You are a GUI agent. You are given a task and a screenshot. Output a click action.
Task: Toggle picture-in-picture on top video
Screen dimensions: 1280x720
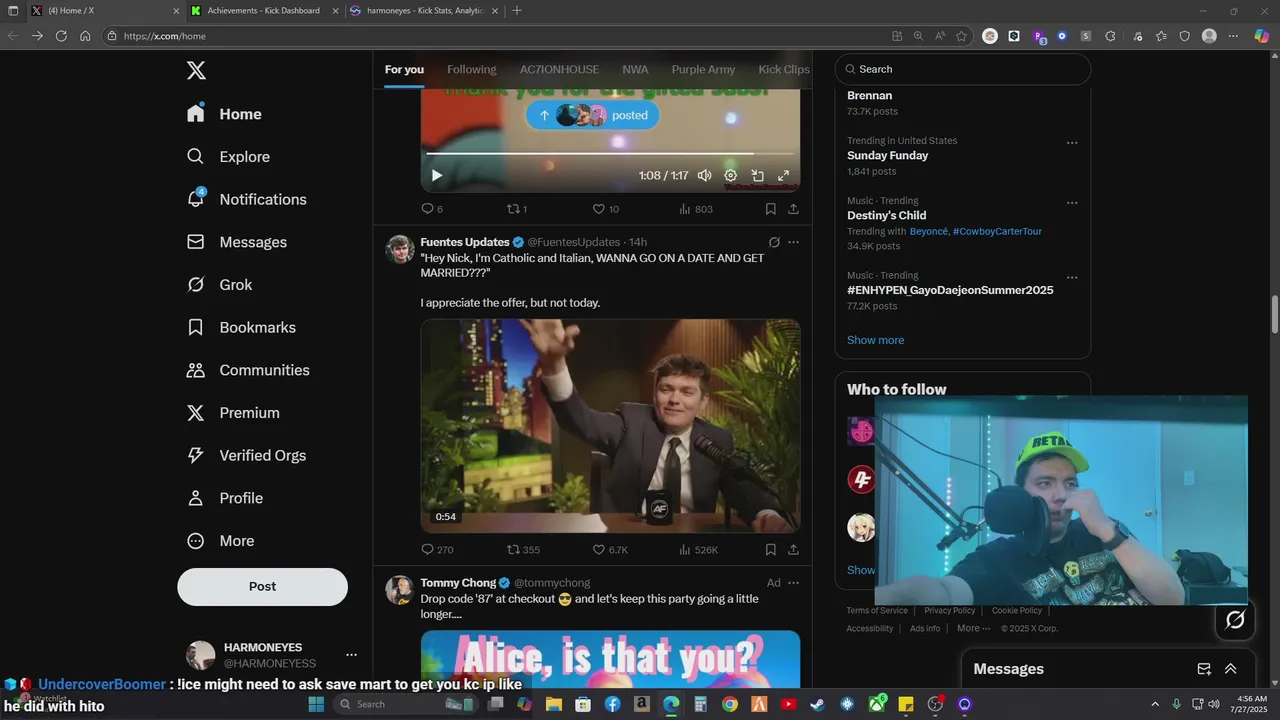tap(757, 175)
